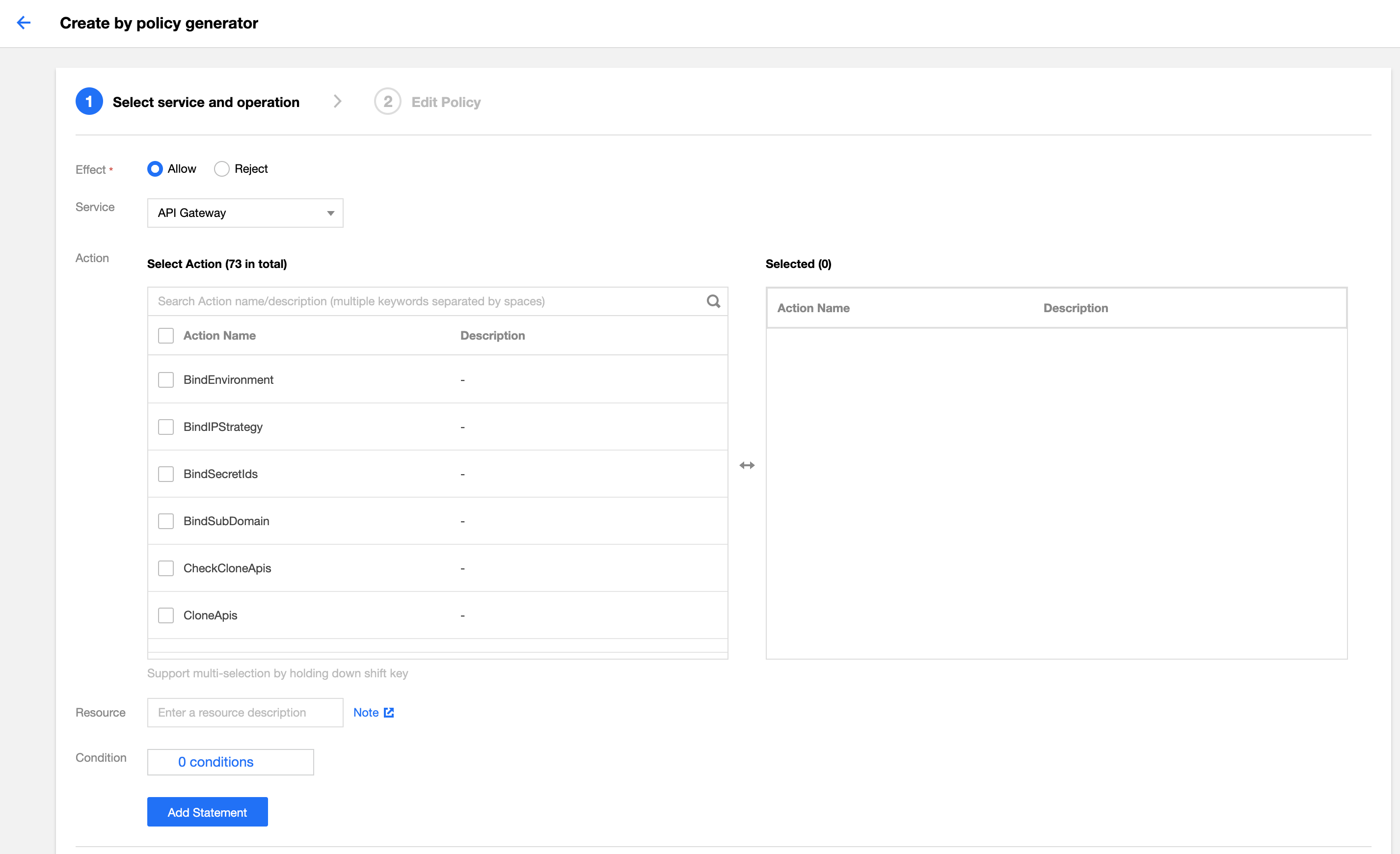Check the BindSecretIds action checkbox
Image resolution: width=1400 pixels, height=854 pixels.
(166, 474)
